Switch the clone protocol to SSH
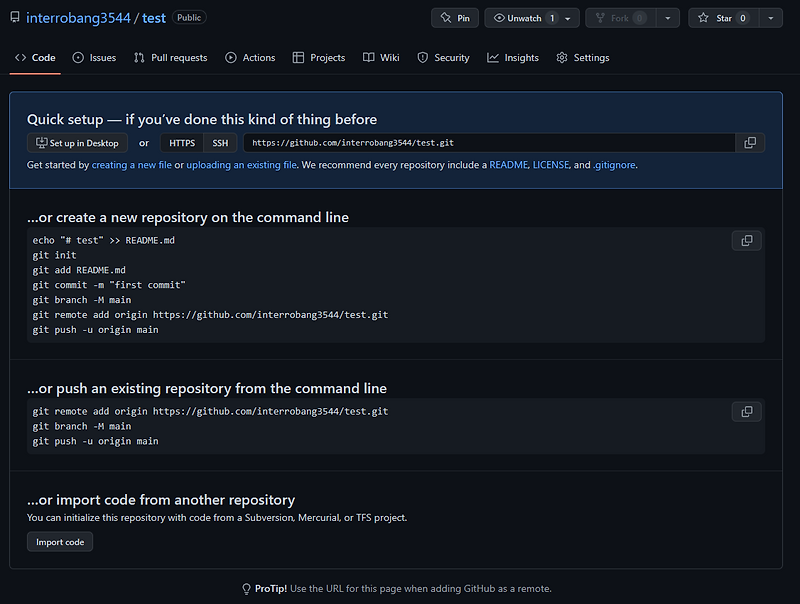The image size is (800, 604). pyautogui.click(x=220, y=142)
